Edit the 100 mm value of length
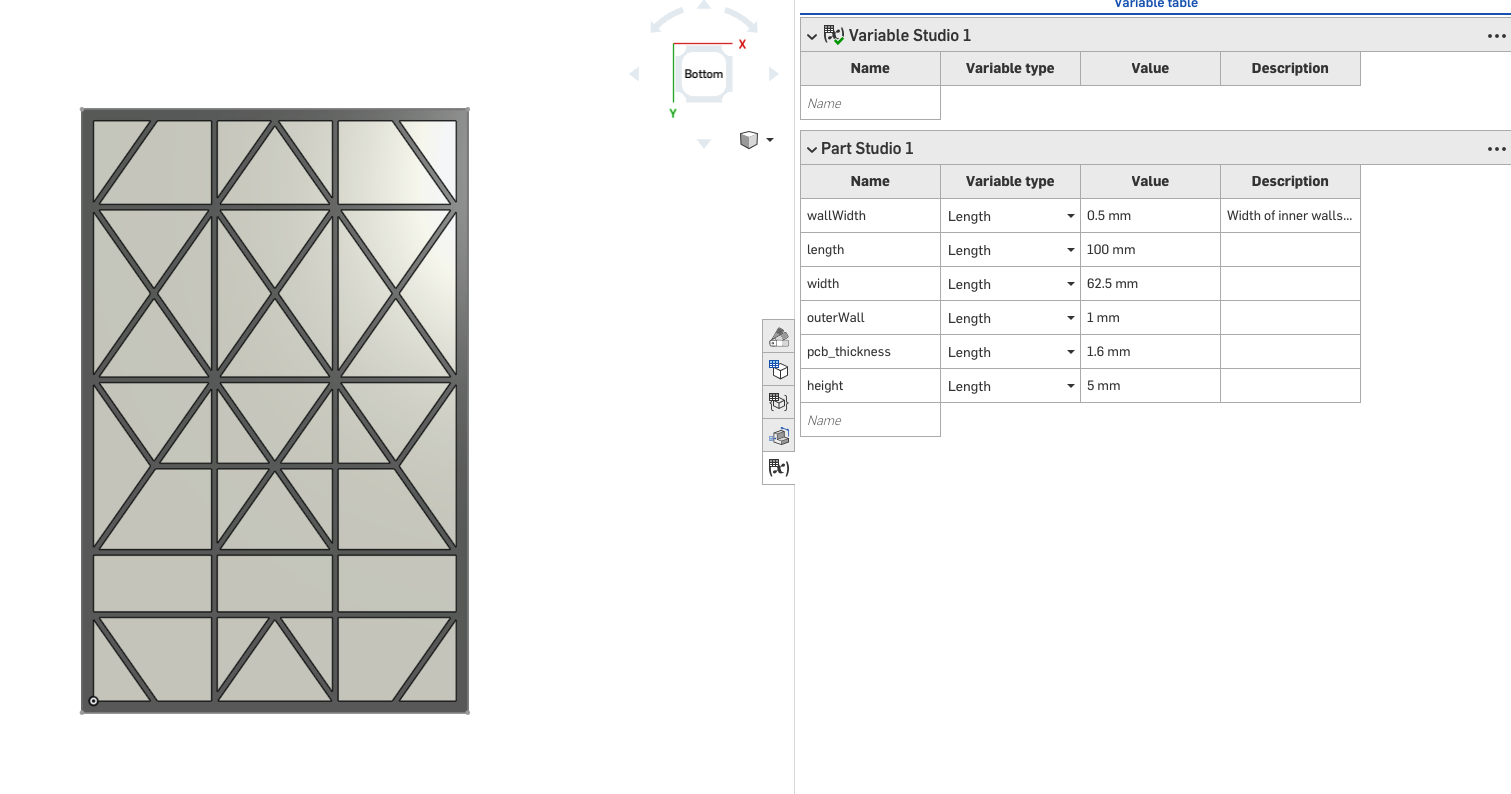 coord(1150,250)
